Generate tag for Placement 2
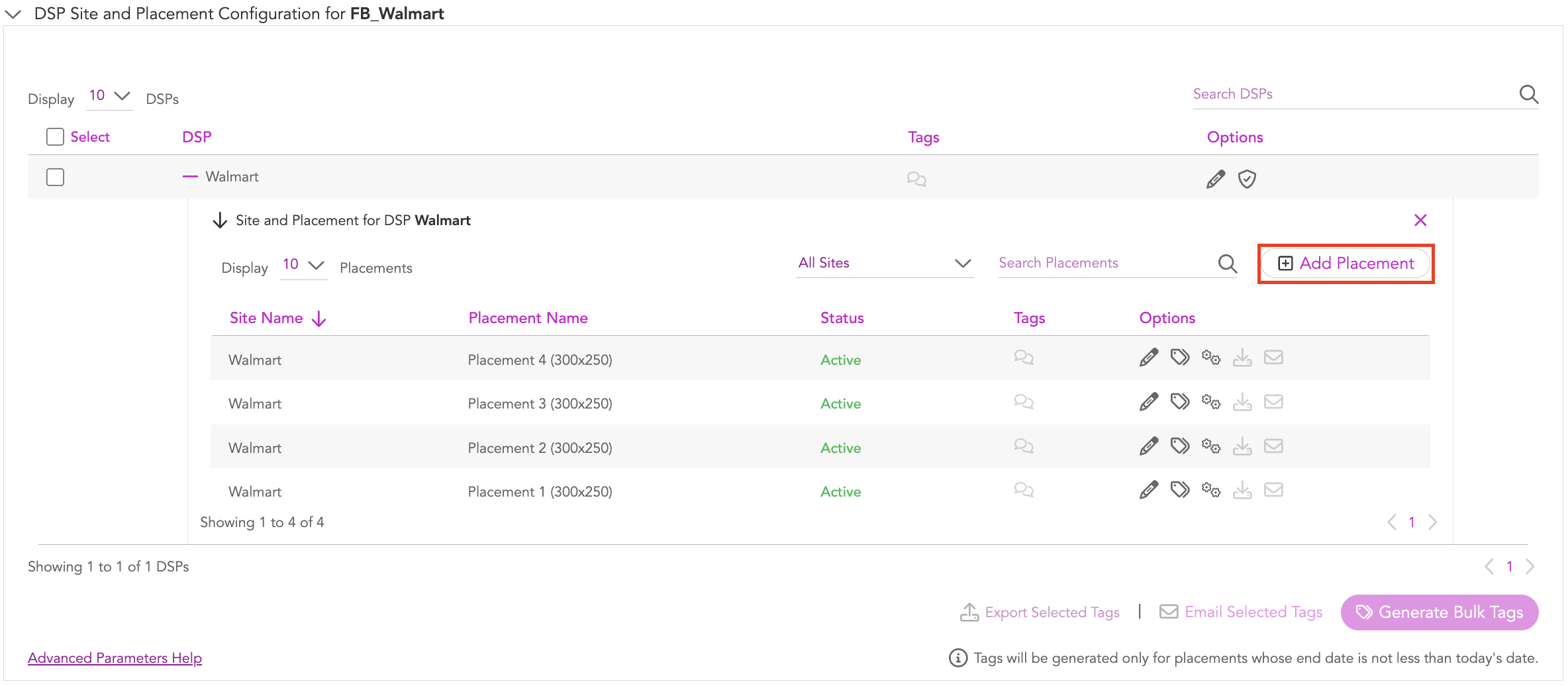The image size is (1568, 686). (x=1180, y=446)
